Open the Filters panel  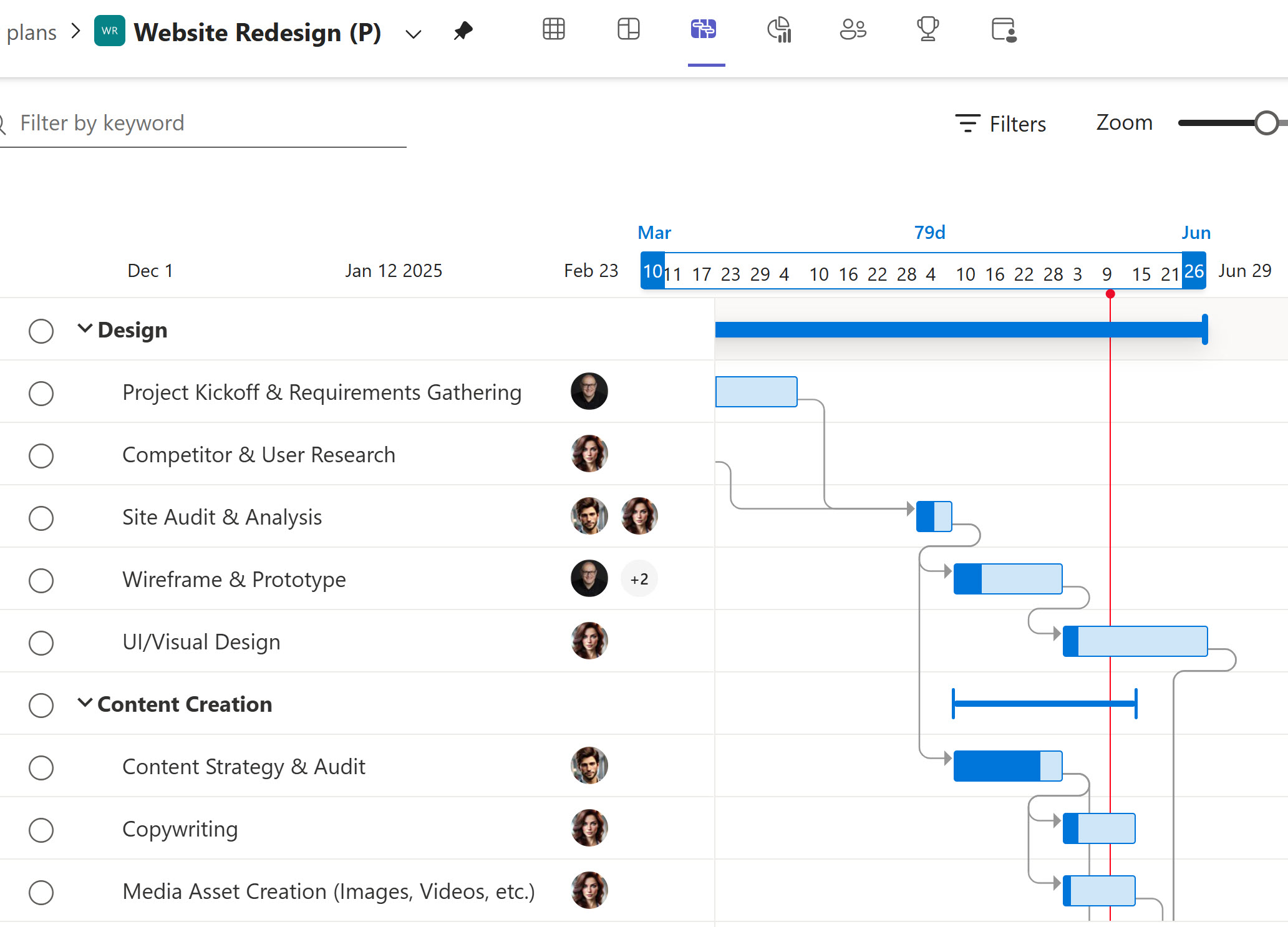1000,123
